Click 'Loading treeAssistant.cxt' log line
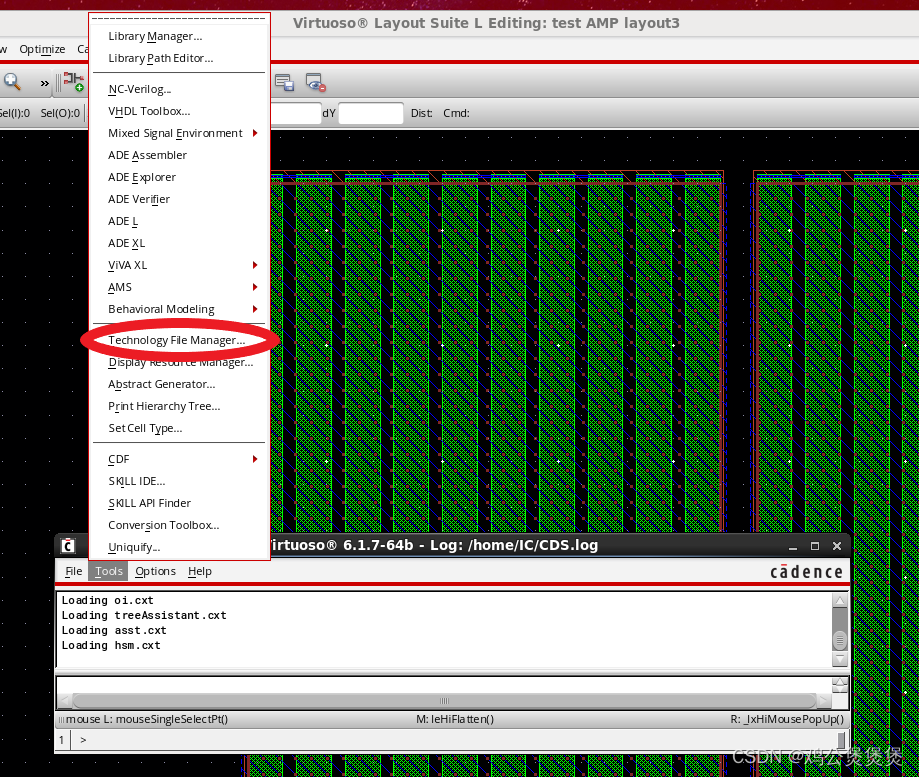The height and width of the screenshot is (777, 919). tap(144, 615)
